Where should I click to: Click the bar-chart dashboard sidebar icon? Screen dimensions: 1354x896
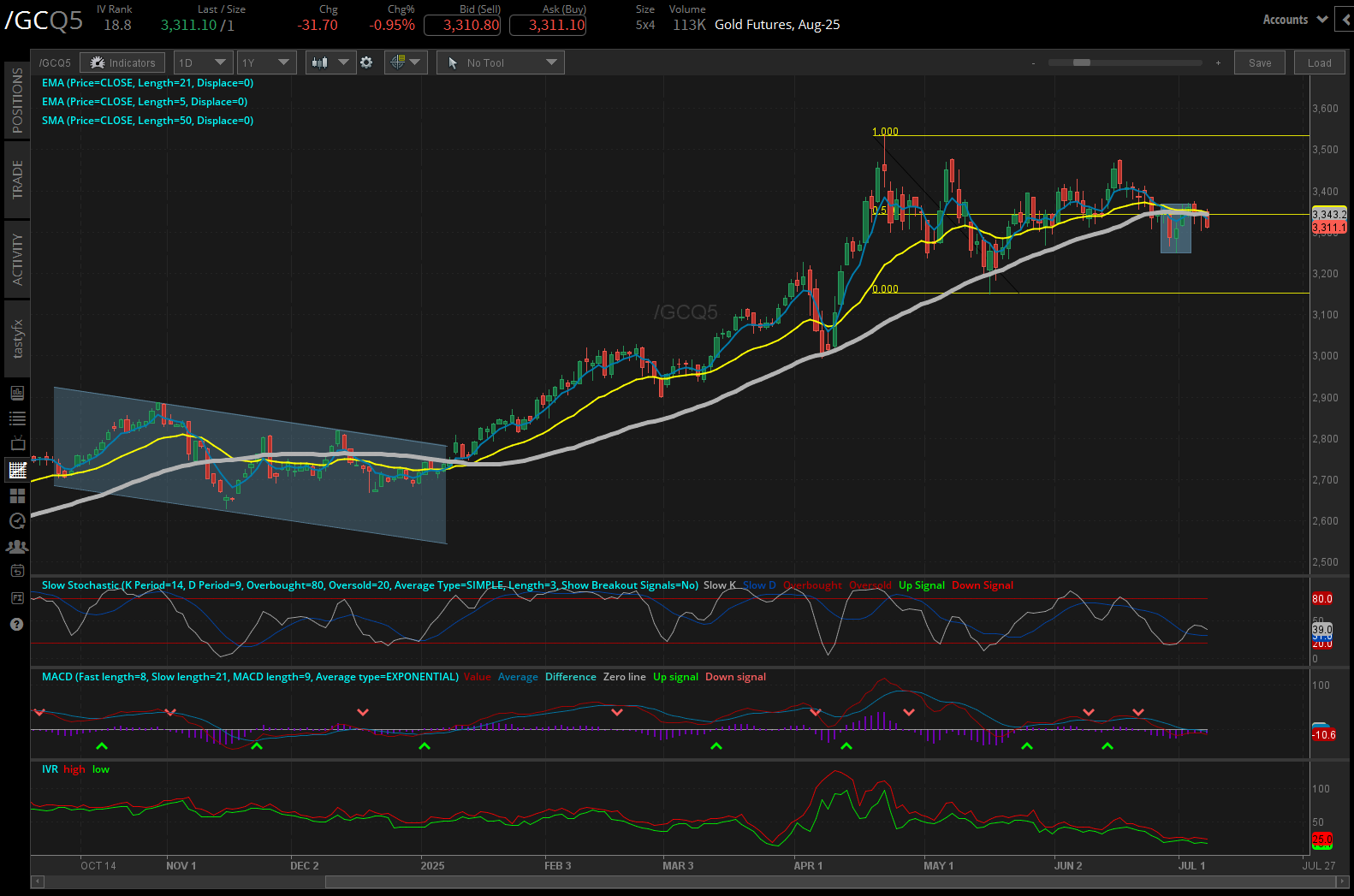click(x=17, y=393)
